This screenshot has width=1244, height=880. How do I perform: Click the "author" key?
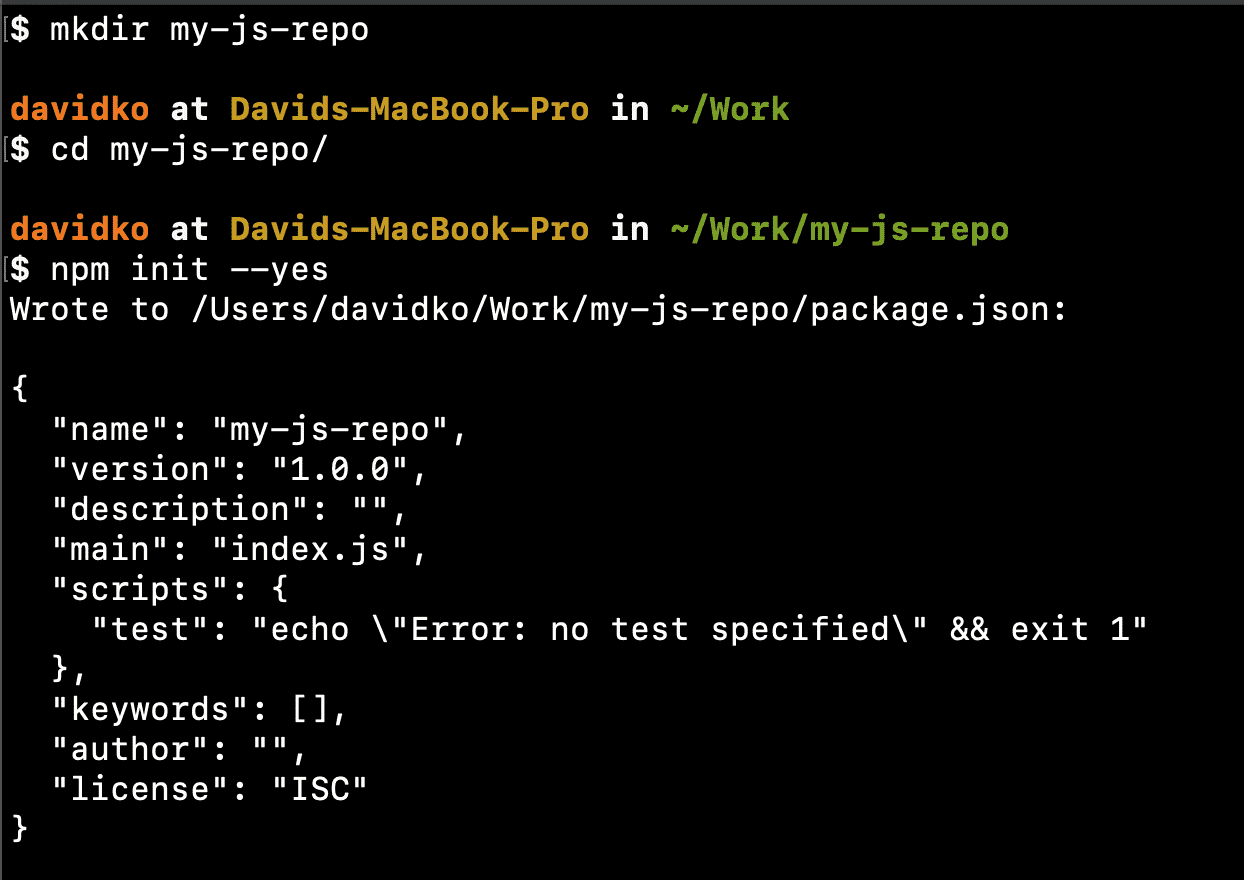tap(129, 750)
